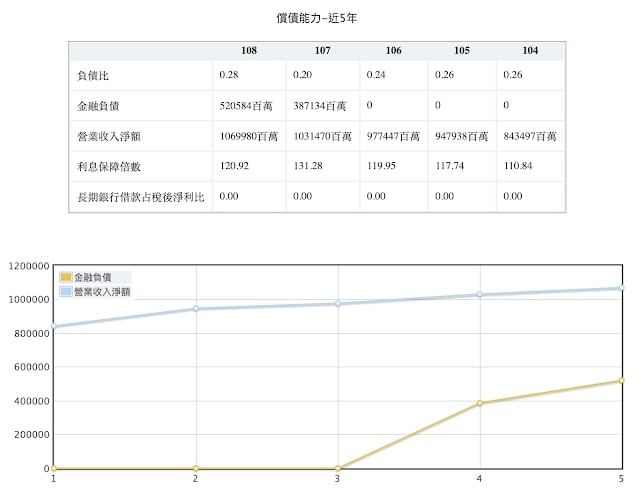Click 金融負債 data point at x-axis 5

(622, 380)
